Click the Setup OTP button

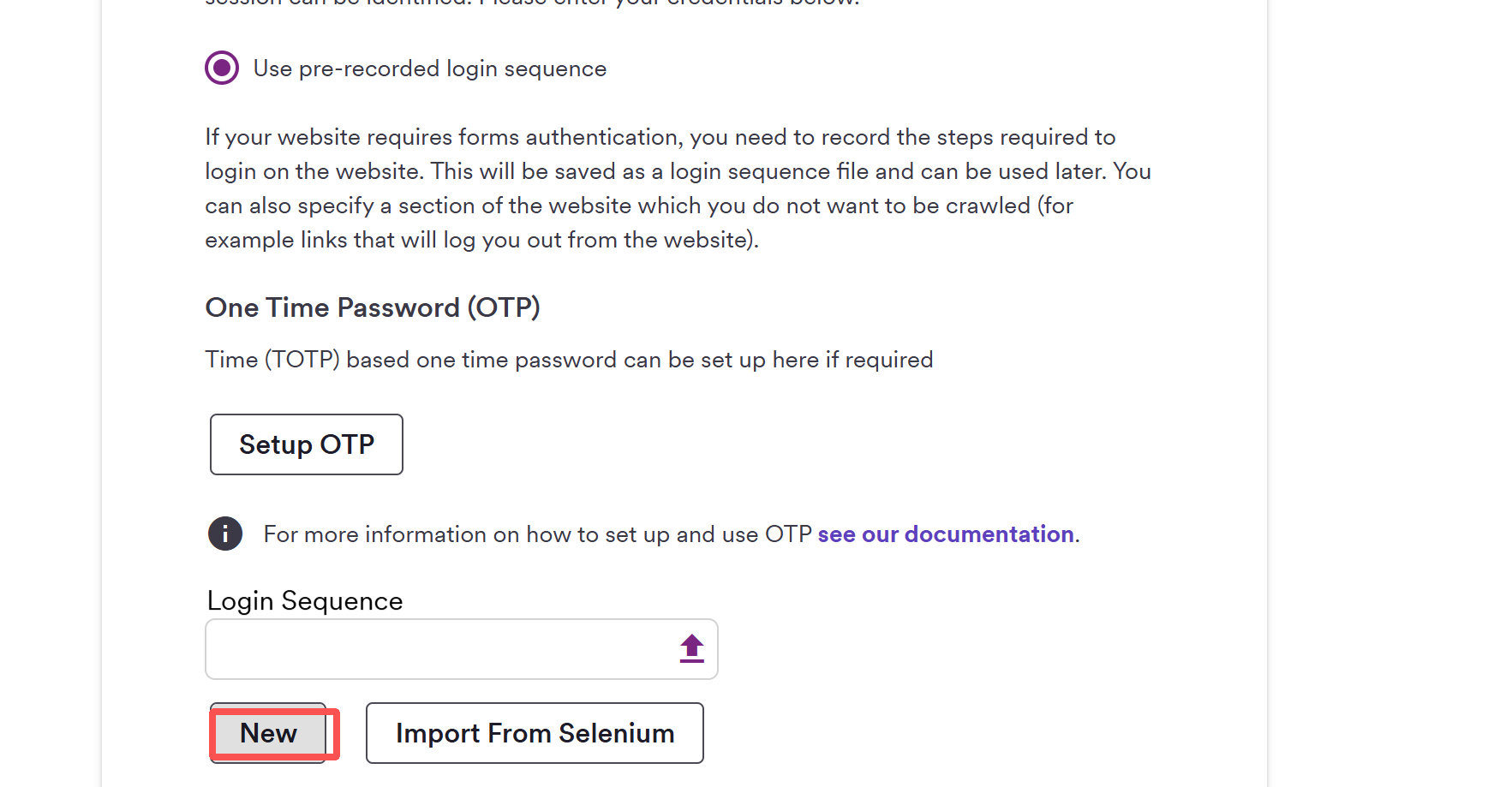[x=307, y=444]
